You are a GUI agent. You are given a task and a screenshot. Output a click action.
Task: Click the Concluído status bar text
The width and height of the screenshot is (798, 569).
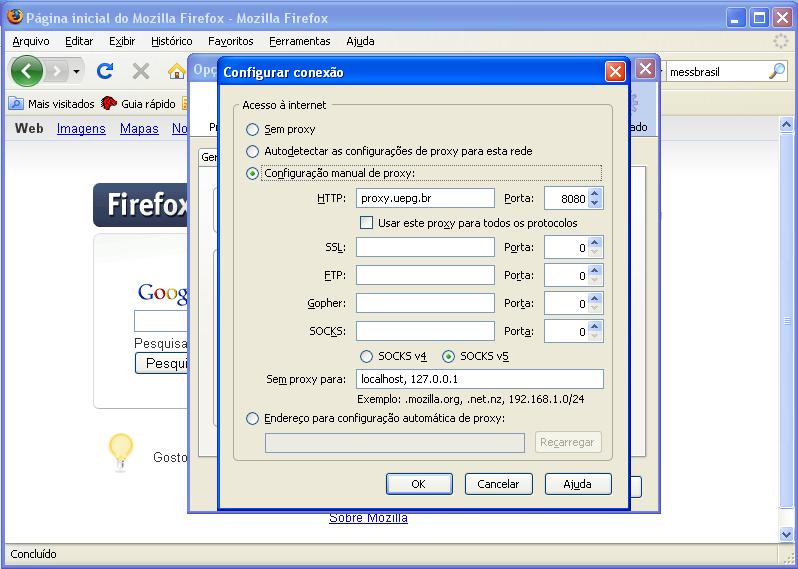(x=34, y=554)
